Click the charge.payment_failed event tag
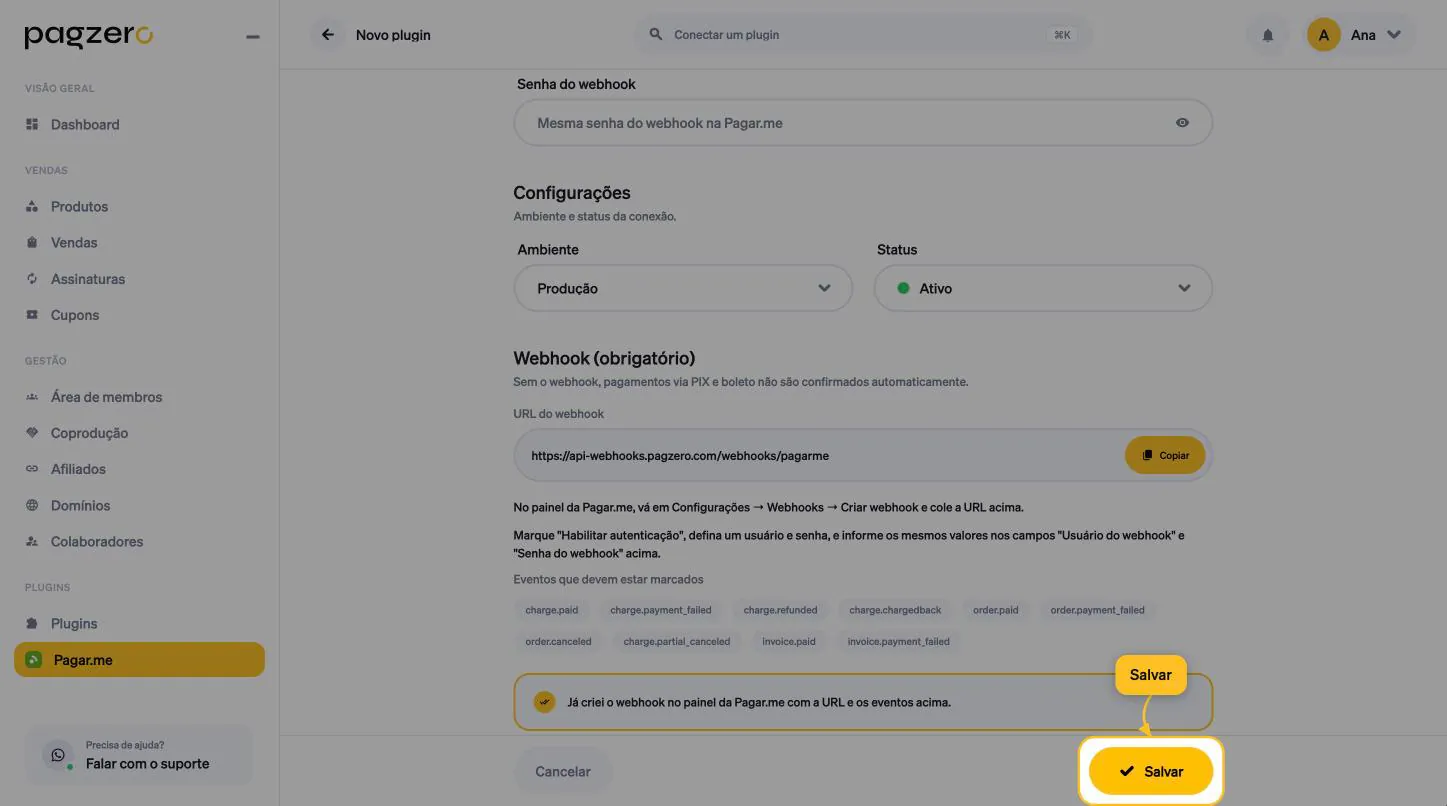This screenshot has width=1447, height=806. pos(661,610)
